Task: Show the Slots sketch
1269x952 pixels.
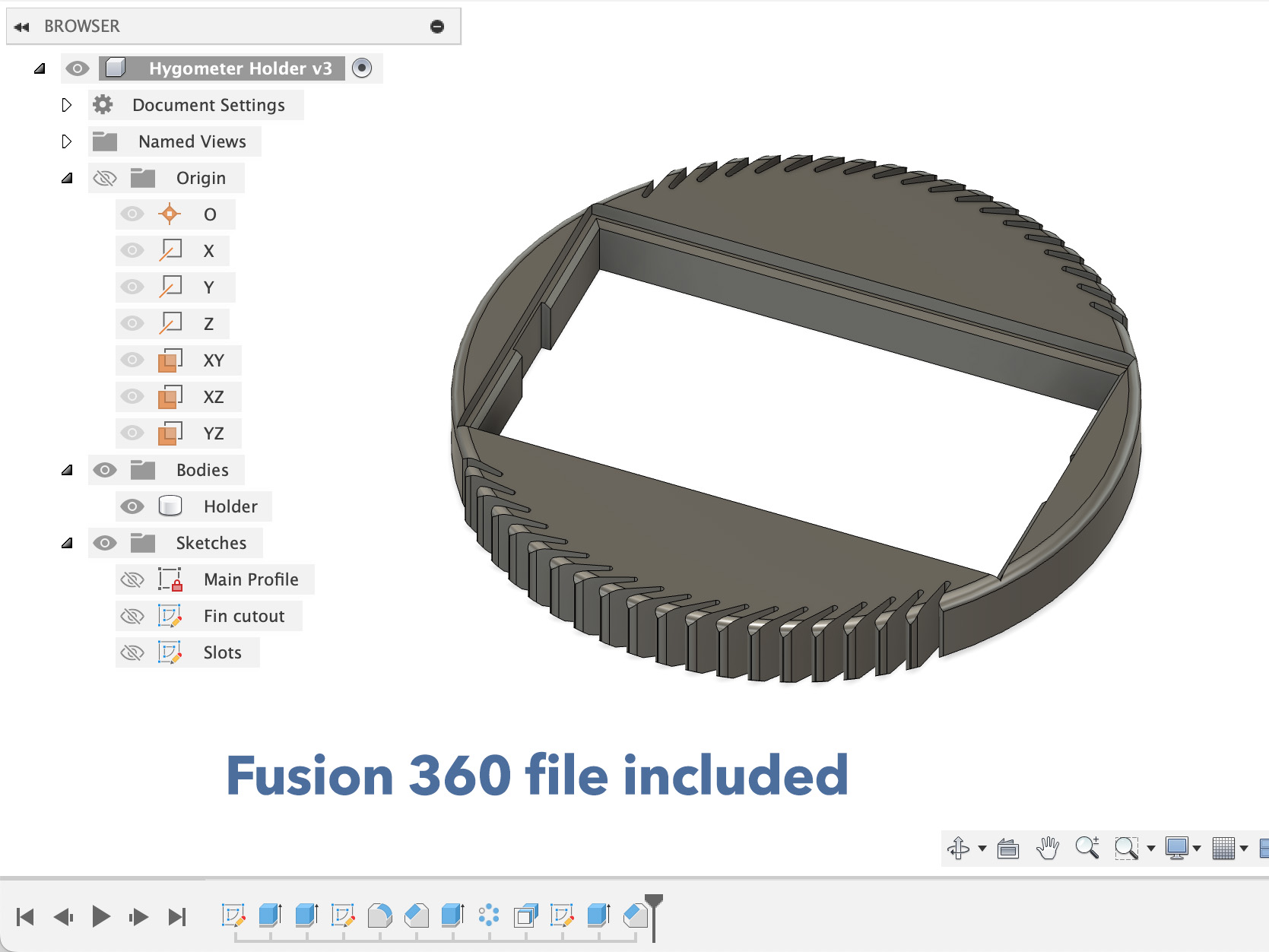Action: 132,652
